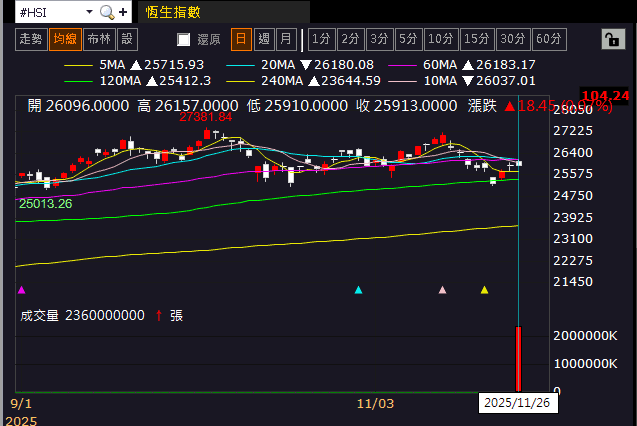Switch to 10分 minute chart
This screenshot has width=637, height=426.
(441, 39)
